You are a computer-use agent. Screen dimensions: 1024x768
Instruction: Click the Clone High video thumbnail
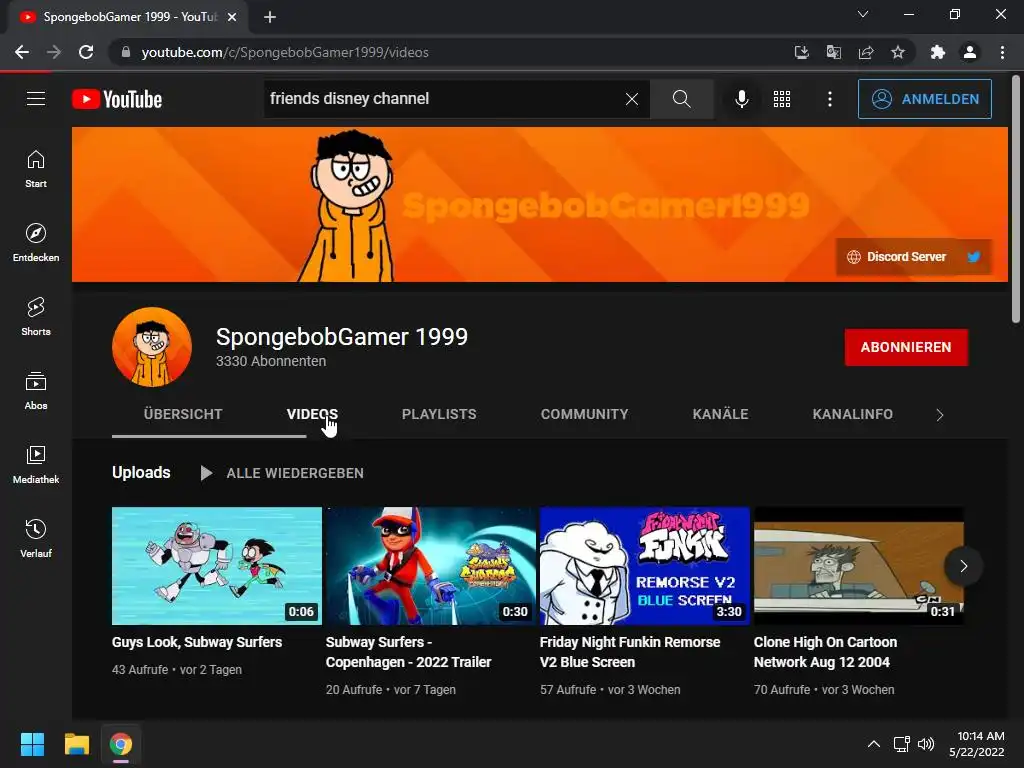(x=859, y=566)
